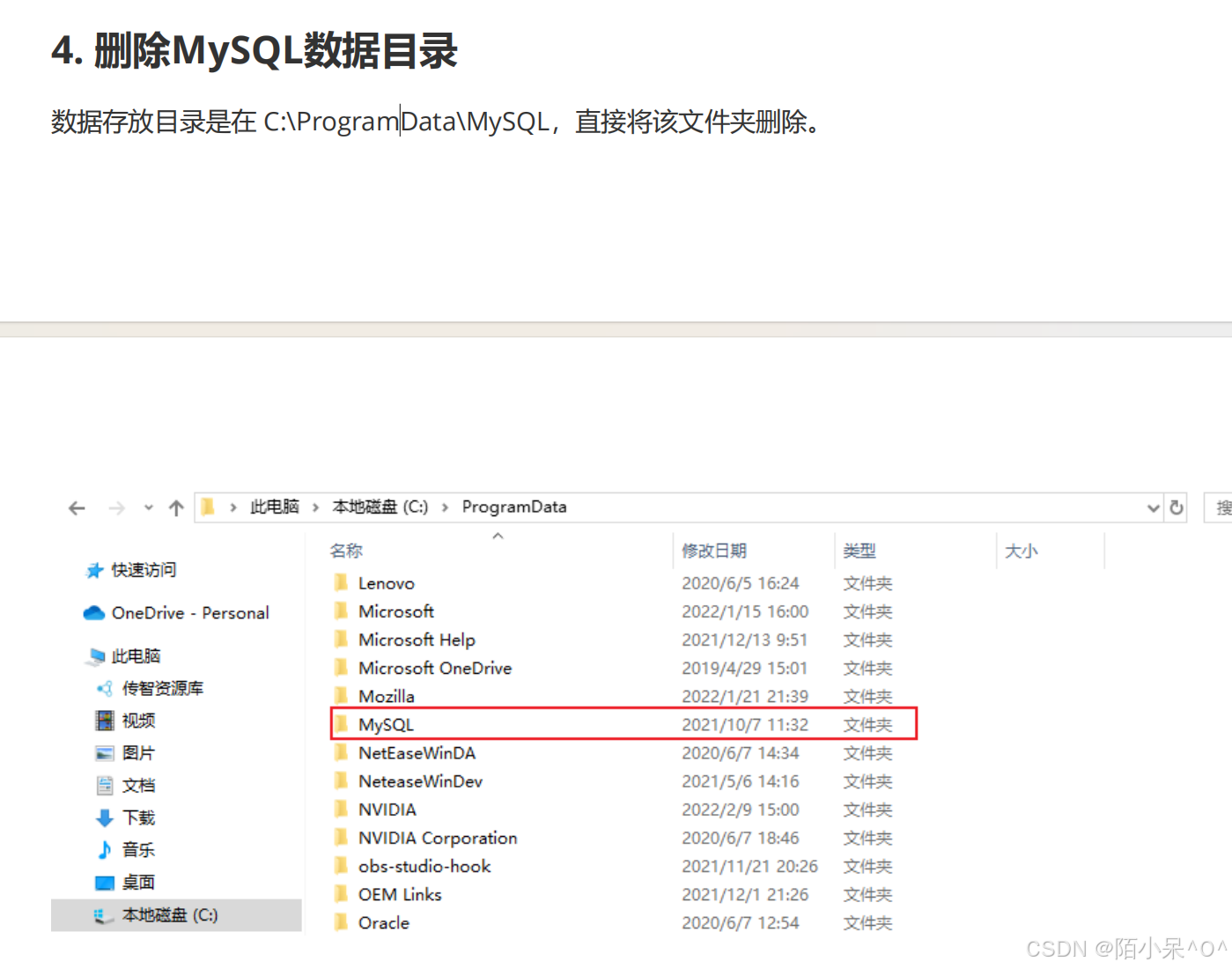The height and width of the screenshot is (969, 1232).
Task: Select the NVIDIA folder icon
Action: pyautogui.click(x=341, y=810)
